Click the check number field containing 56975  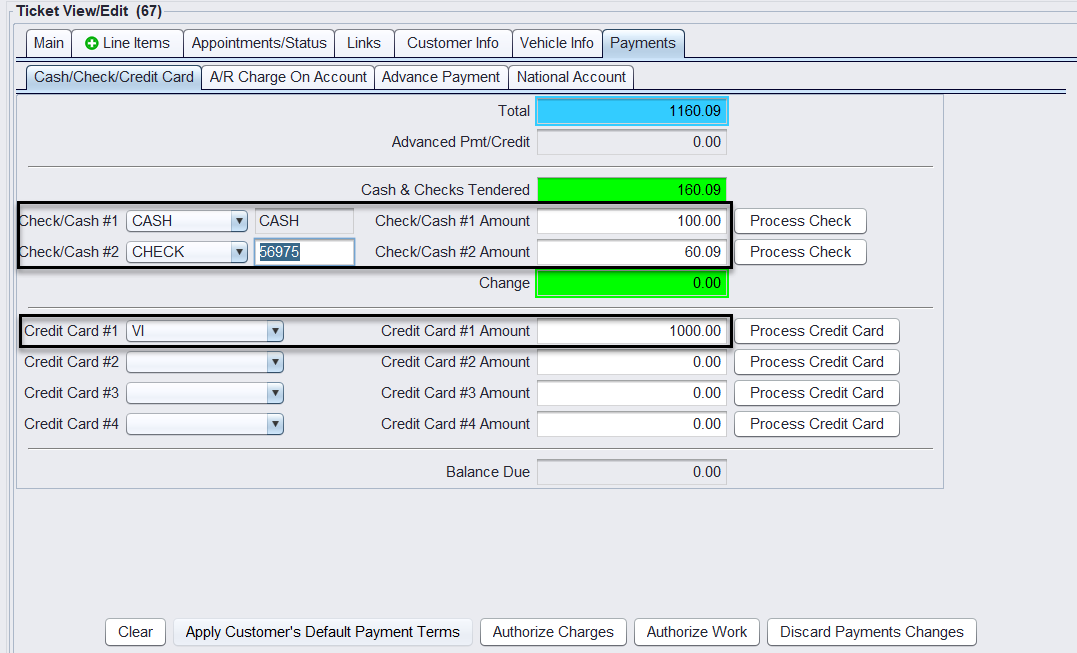tap(304, 252)
